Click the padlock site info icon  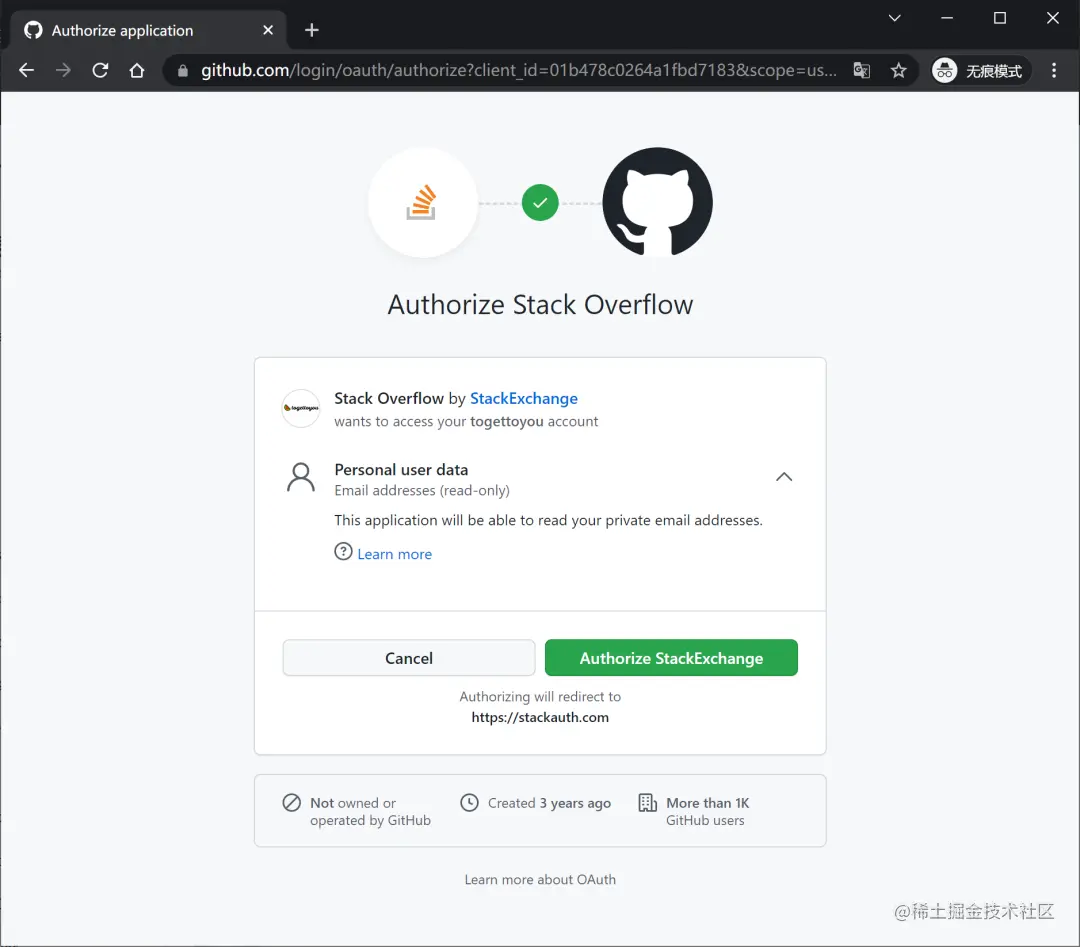point(183,70)
